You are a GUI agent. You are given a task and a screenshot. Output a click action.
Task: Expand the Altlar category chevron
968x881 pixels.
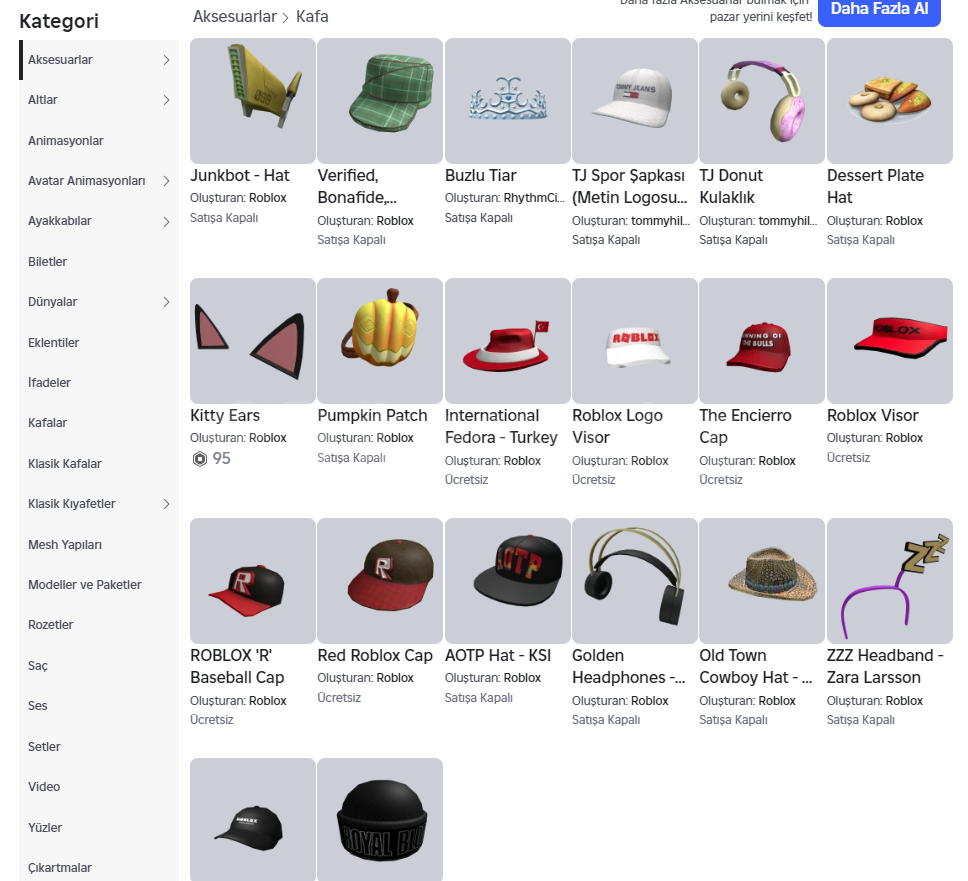coord(166,100)
